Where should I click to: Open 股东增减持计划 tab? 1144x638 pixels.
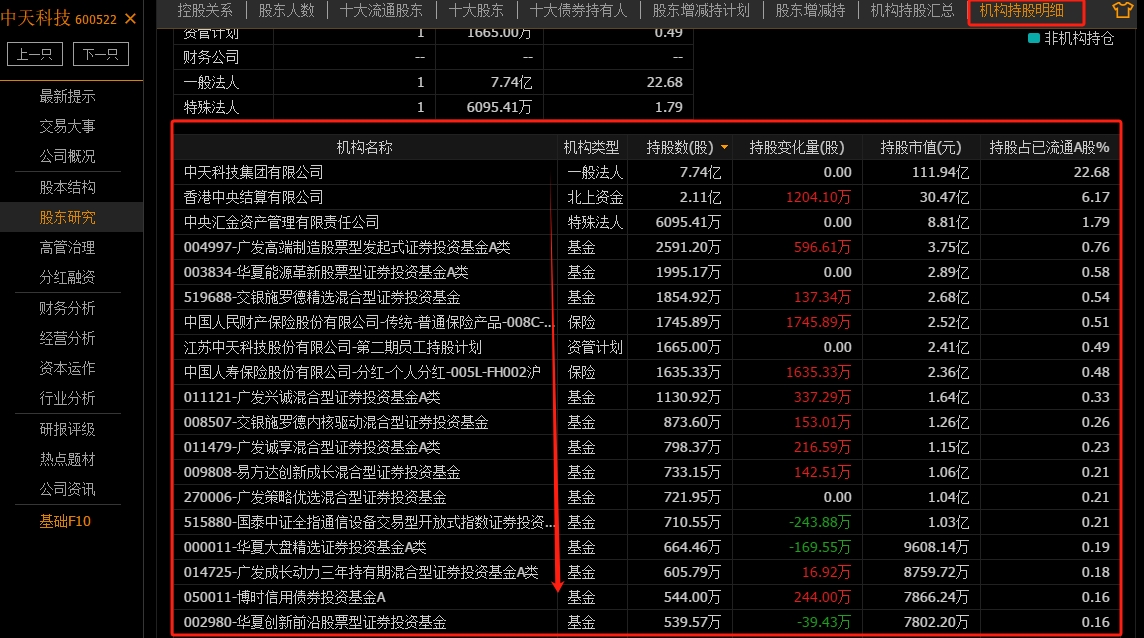point(701,10)
